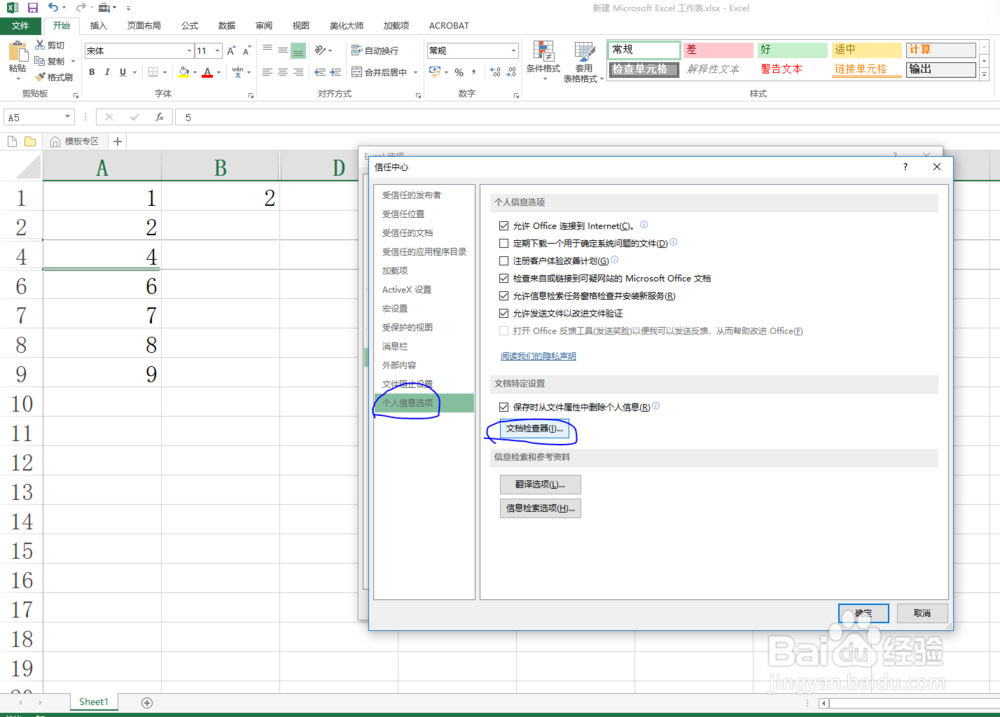This screenshot has width=1000, height=717.
Task: Click Cancel in Trust Center dialog
Action: 922,613
